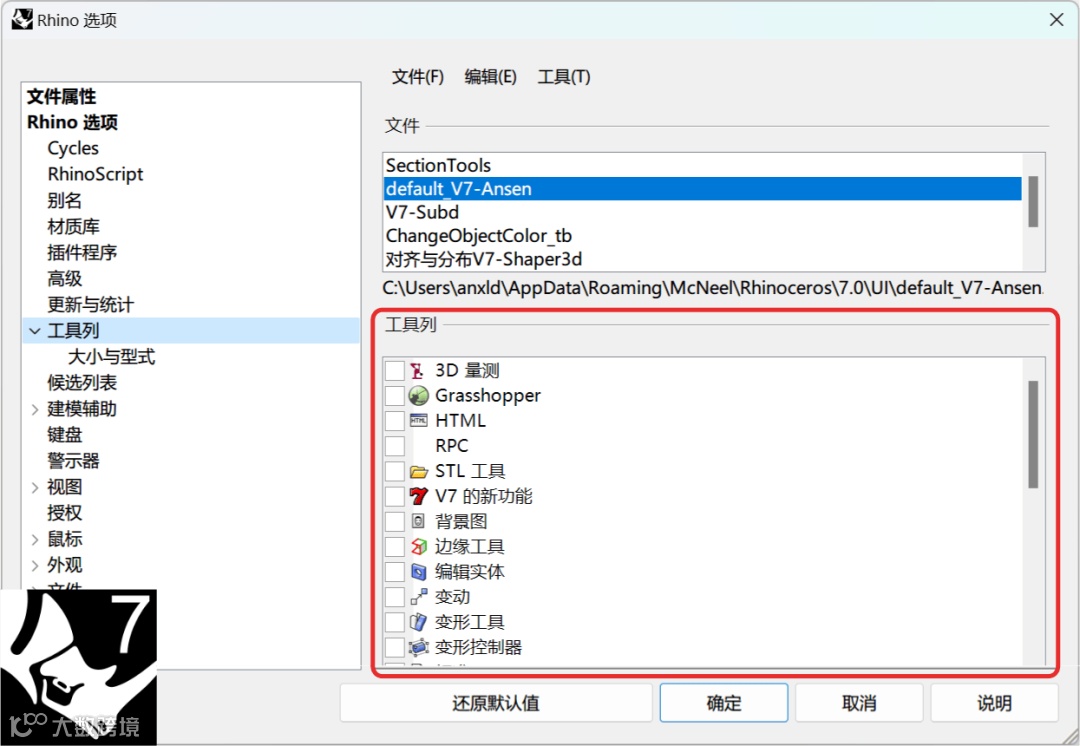Click the Grasshopper toolbar icon
This screenshot has height=746, width=1080.
click(x=418, y=395)
